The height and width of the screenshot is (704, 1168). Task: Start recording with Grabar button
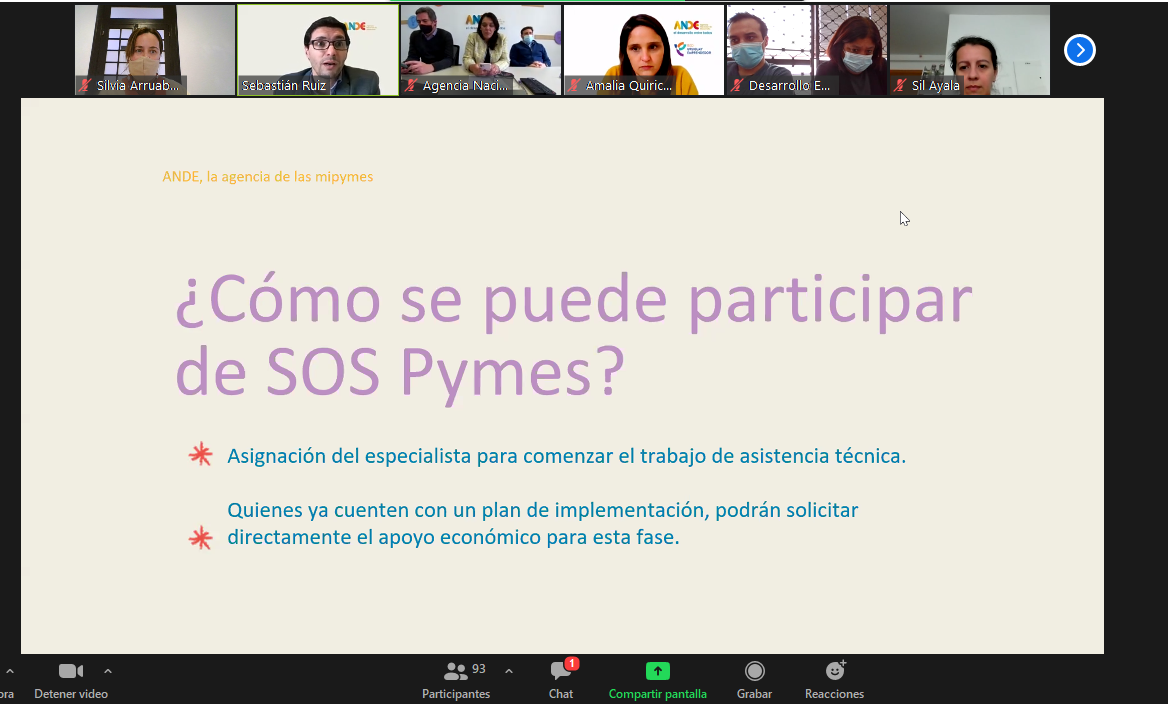pos(754,681)
